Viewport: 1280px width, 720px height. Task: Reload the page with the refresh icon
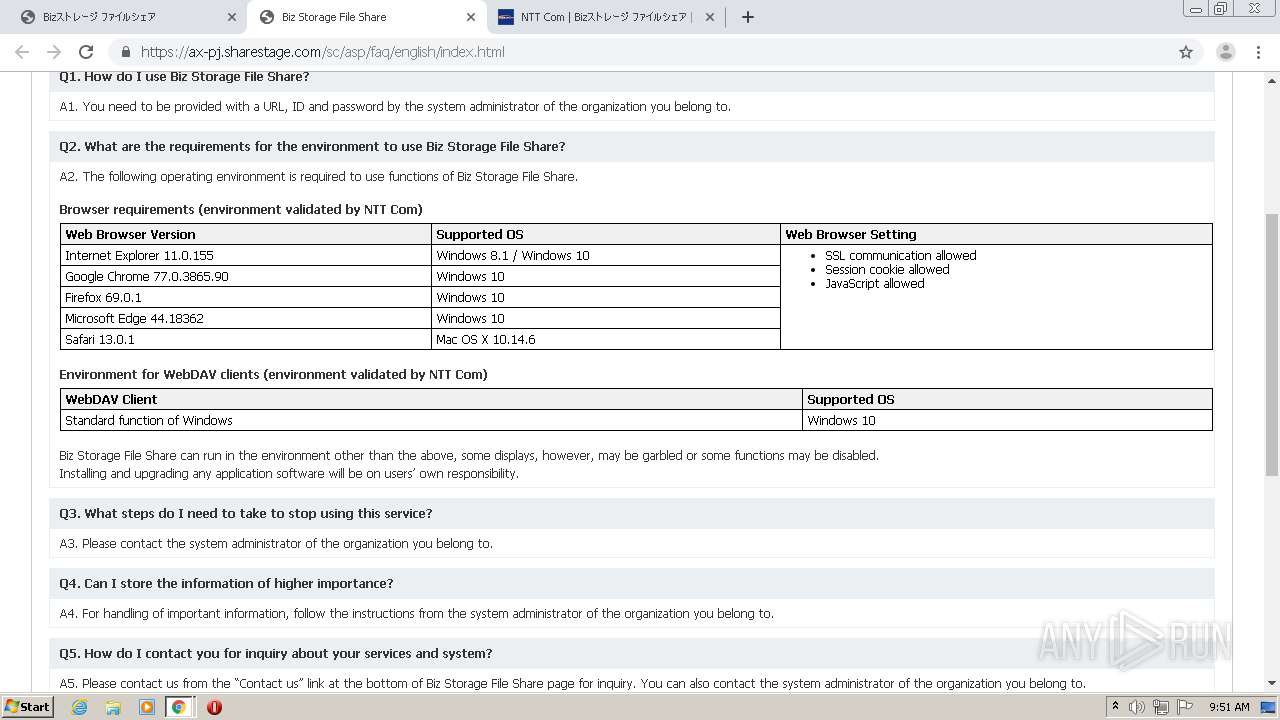(86, 52)
